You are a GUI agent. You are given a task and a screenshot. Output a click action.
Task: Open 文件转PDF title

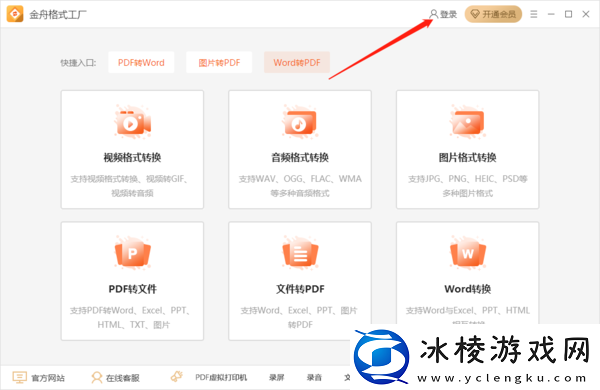(x=300, y=289)
